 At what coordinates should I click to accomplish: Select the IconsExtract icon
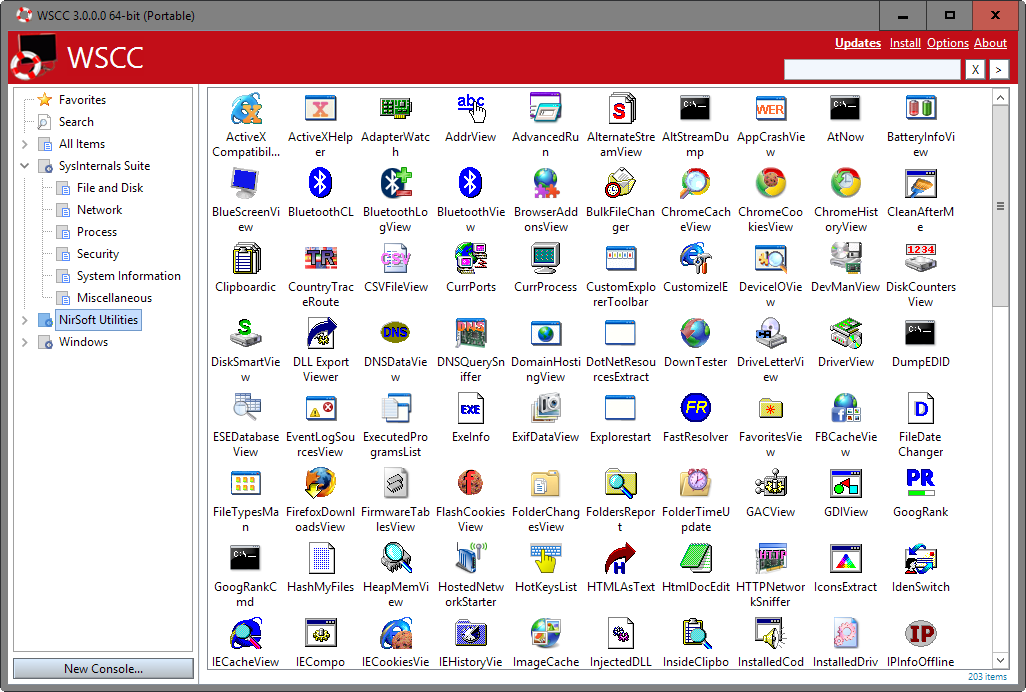click(x=845, y=559)
